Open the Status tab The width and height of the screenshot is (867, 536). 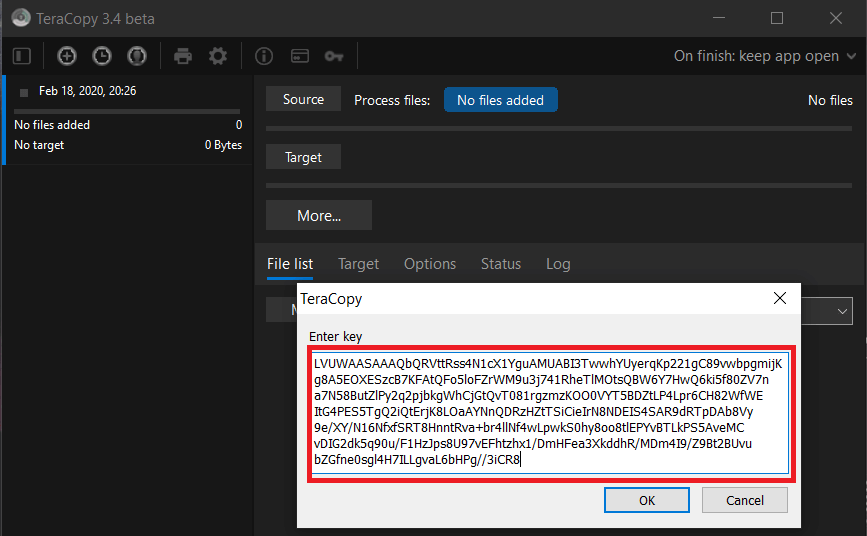click(x=500, y=264)
